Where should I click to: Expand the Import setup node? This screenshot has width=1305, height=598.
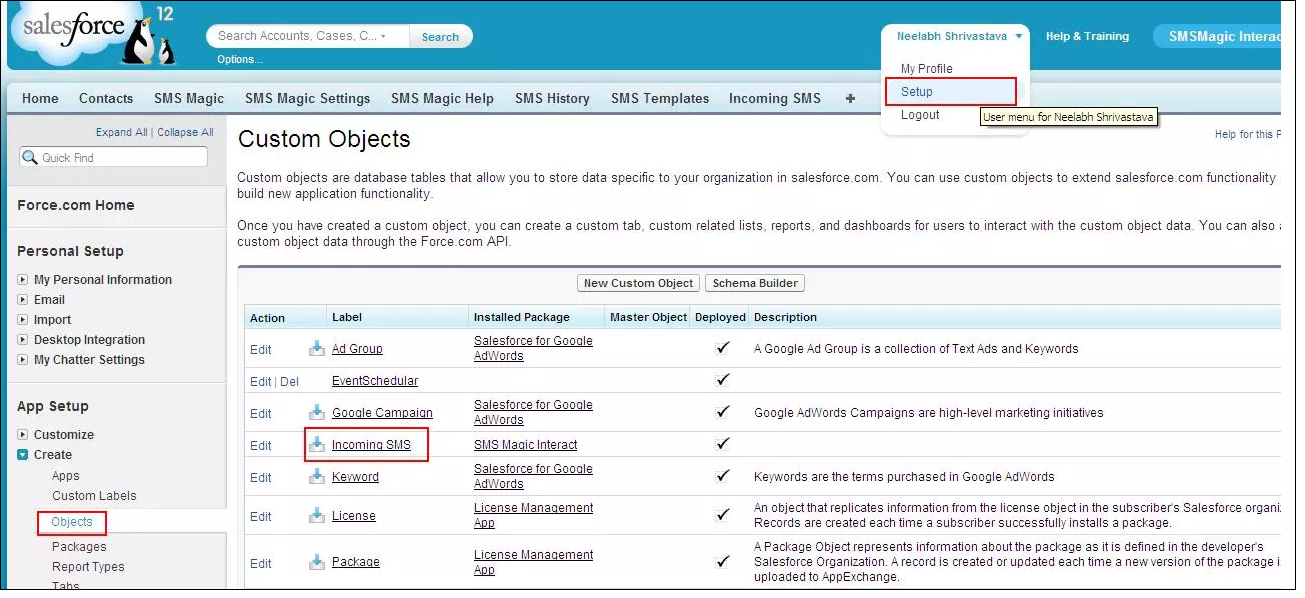[x=23, y=320]
